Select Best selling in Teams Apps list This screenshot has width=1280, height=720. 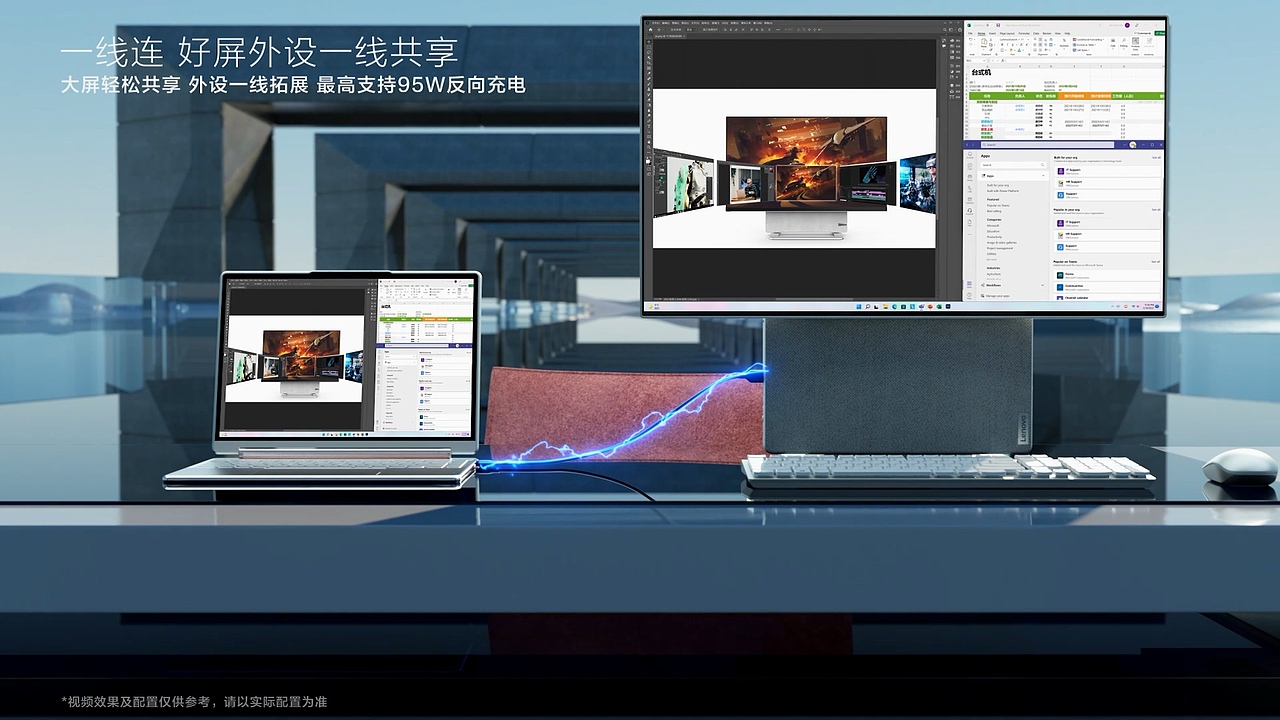(x=994, y=211)
